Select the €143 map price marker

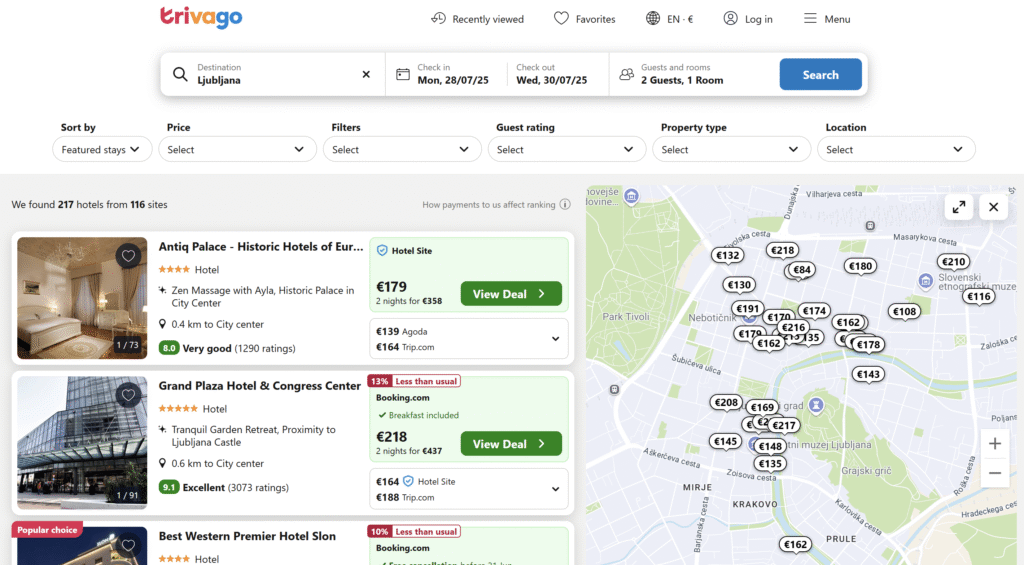pos(868,374)
